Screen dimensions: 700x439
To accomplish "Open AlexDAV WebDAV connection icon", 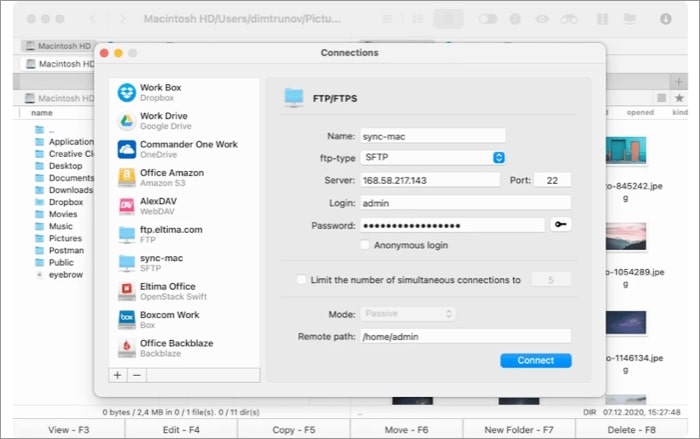I will [127, 207].
